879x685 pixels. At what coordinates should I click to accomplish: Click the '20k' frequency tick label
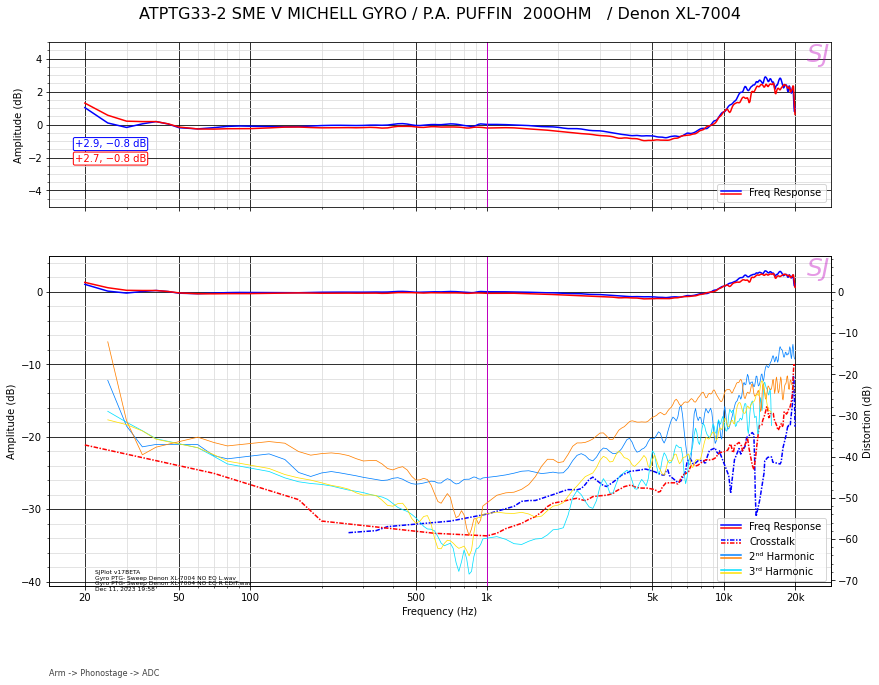pyautogui.click(x=795, y=598)
